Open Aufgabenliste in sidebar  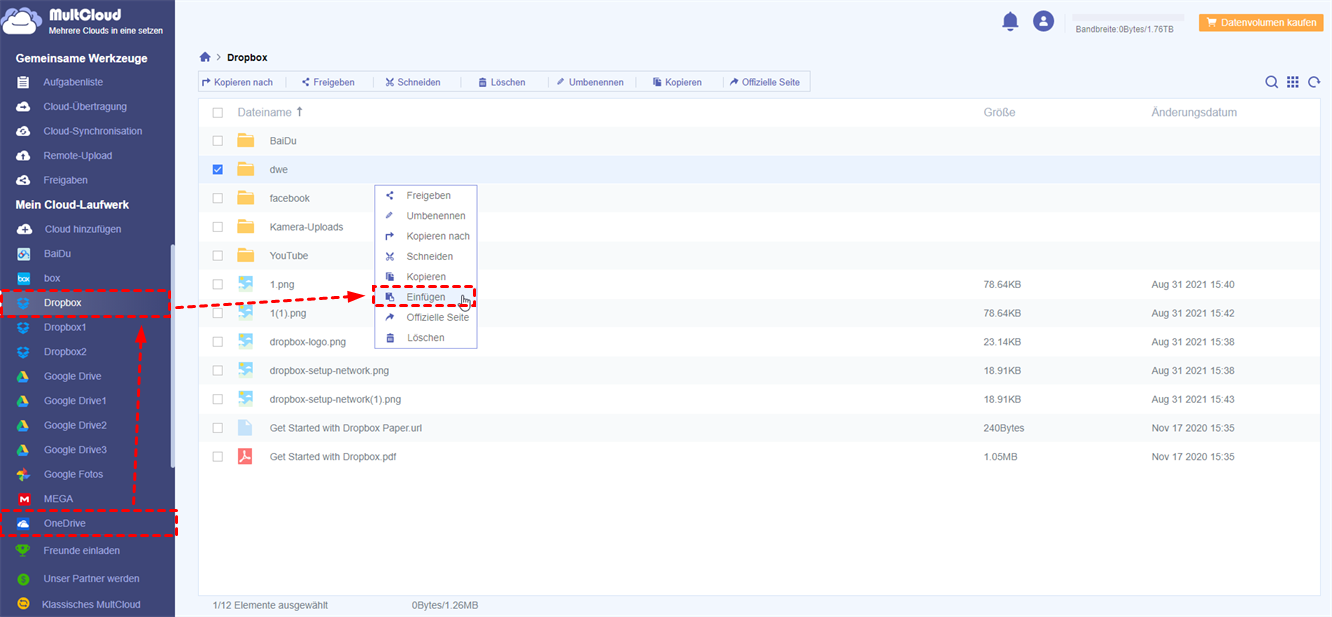[73, 82]
